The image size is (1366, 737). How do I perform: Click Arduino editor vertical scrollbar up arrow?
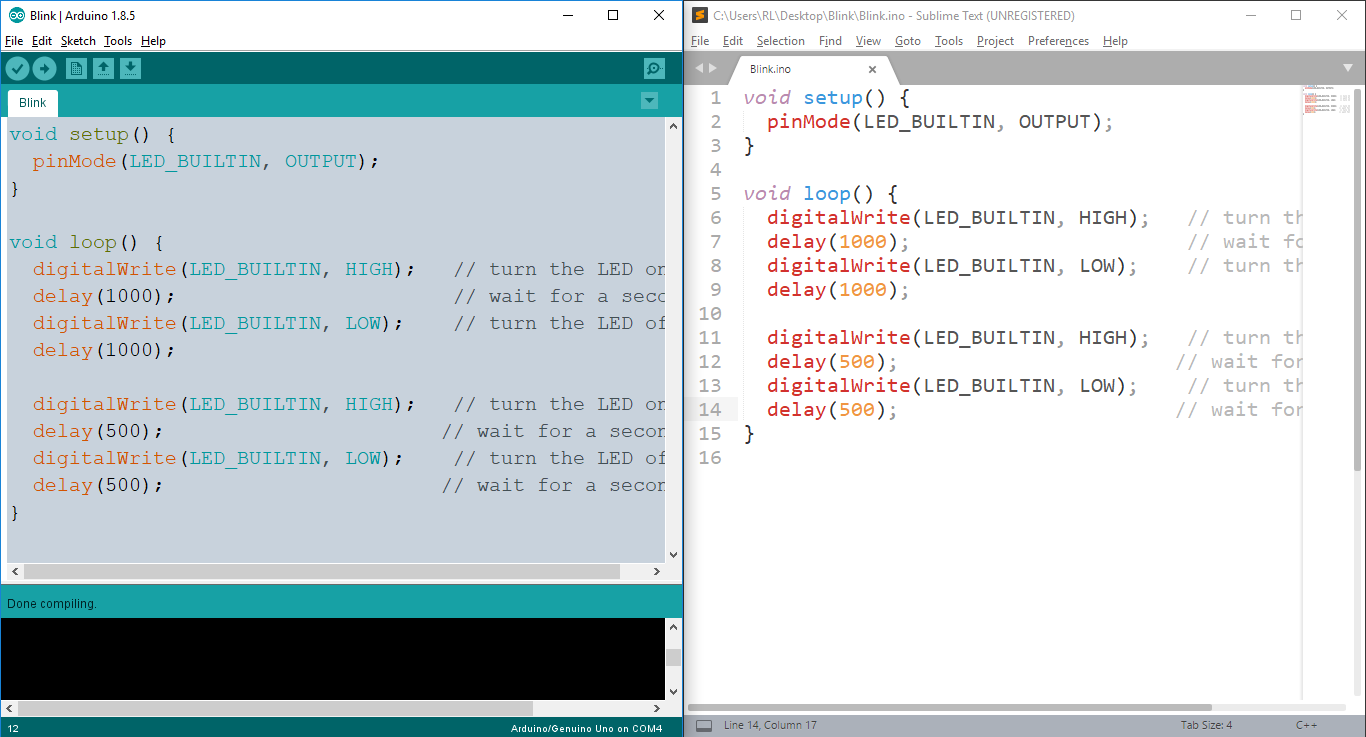pyautogui.click(x=673, y=125)
